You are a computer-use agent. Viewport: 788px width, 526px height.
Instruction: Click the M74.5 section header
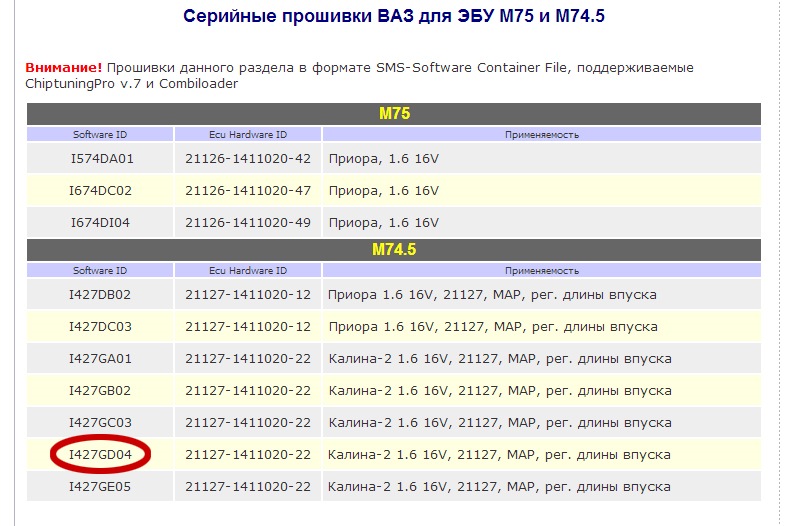(x=393, y=251)
